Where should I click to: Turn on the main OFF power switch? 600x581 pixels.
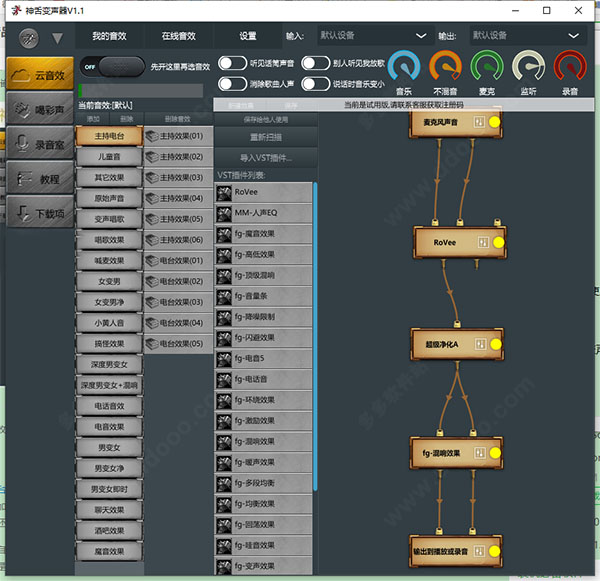(112, 67)
